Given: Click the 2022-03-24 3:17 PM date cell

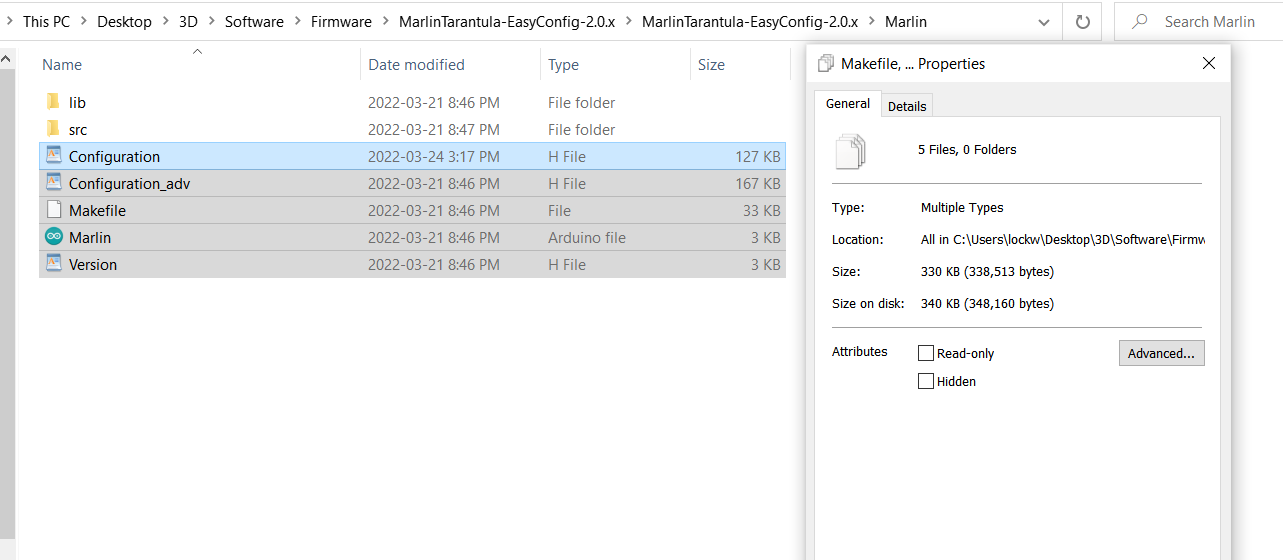Looking at the screenshot, I should tap(434, 156).
